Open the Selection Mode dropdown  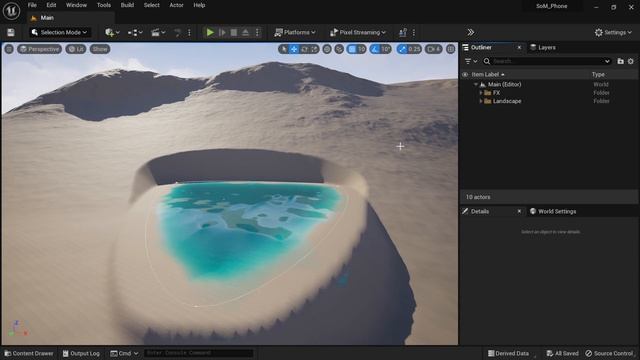60,33
